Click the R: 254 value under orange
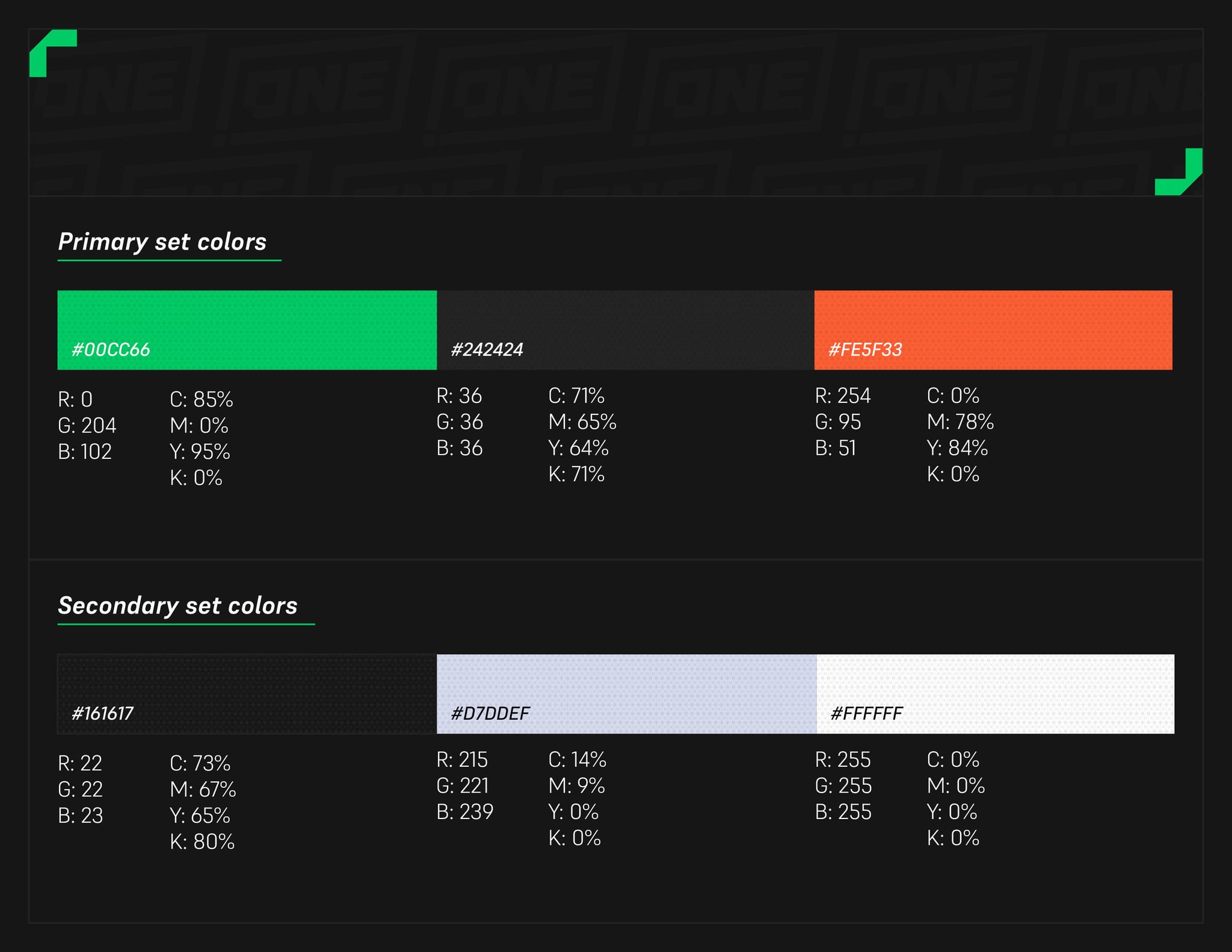Image resolution: width=1232 pixels, height=952 pixels. (843, 396)
